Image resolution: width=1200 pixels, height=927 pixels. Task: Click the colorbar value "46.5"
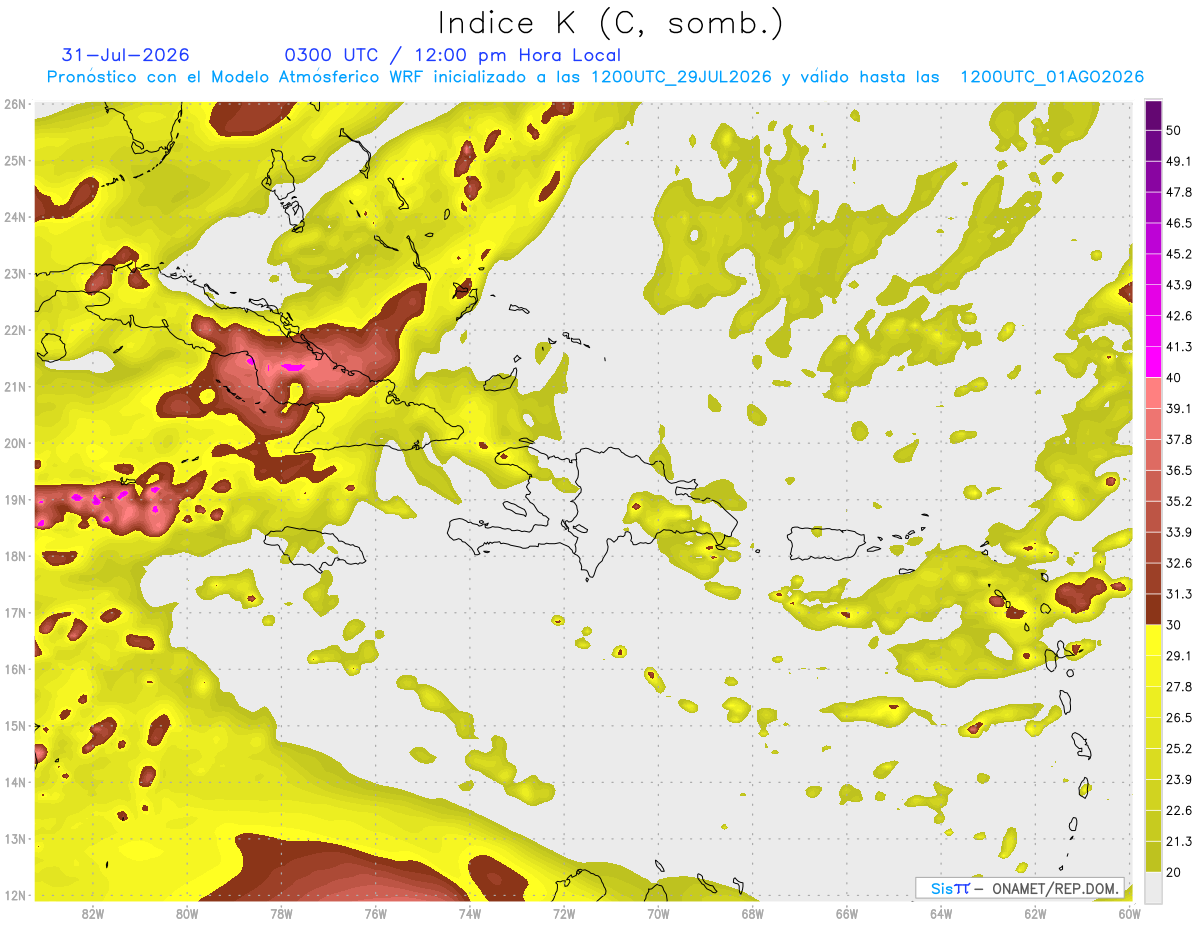(1178, 223)
